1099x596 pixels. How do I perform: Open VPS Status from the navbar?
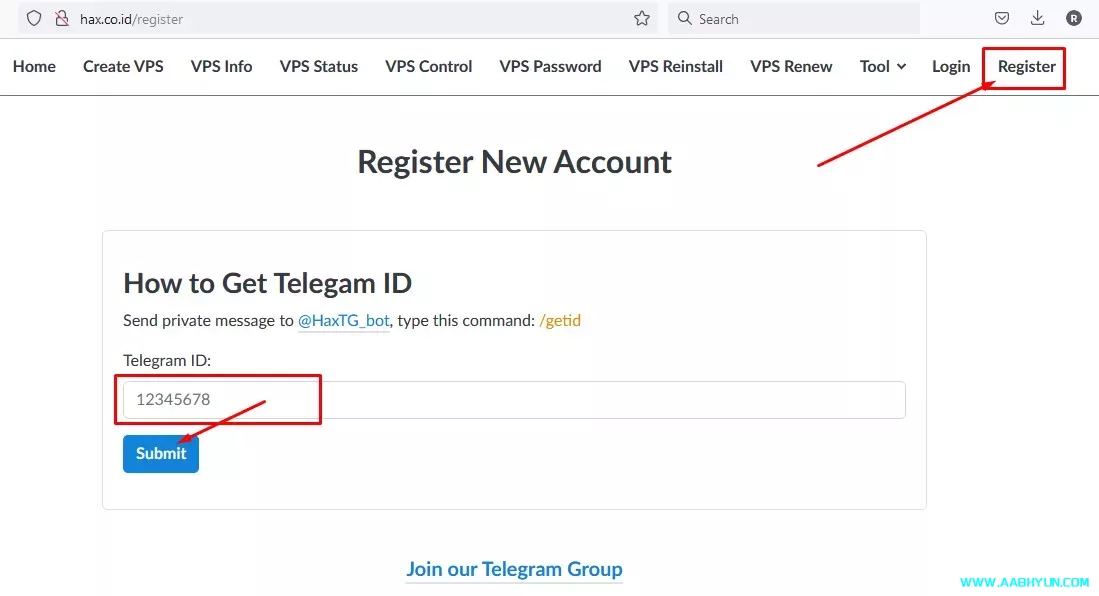click(x=318, y=66)
